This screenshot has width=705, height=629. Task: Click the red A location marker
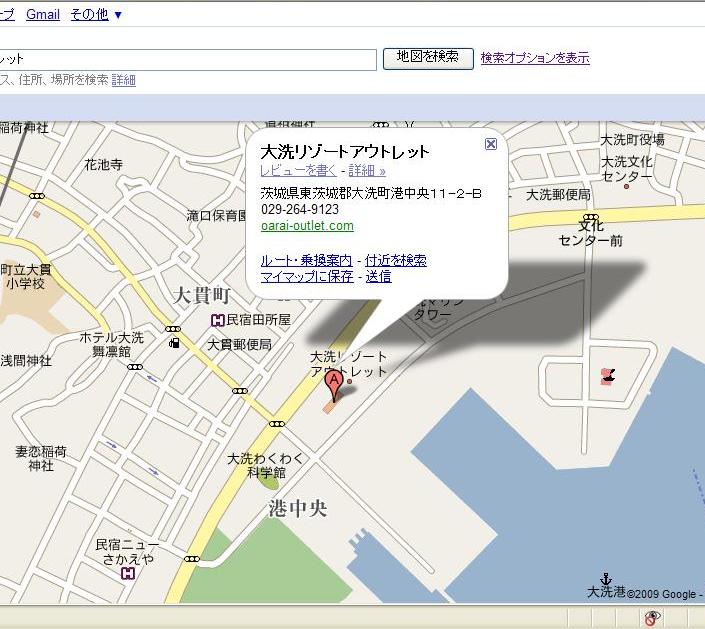(x=334, y=386)
